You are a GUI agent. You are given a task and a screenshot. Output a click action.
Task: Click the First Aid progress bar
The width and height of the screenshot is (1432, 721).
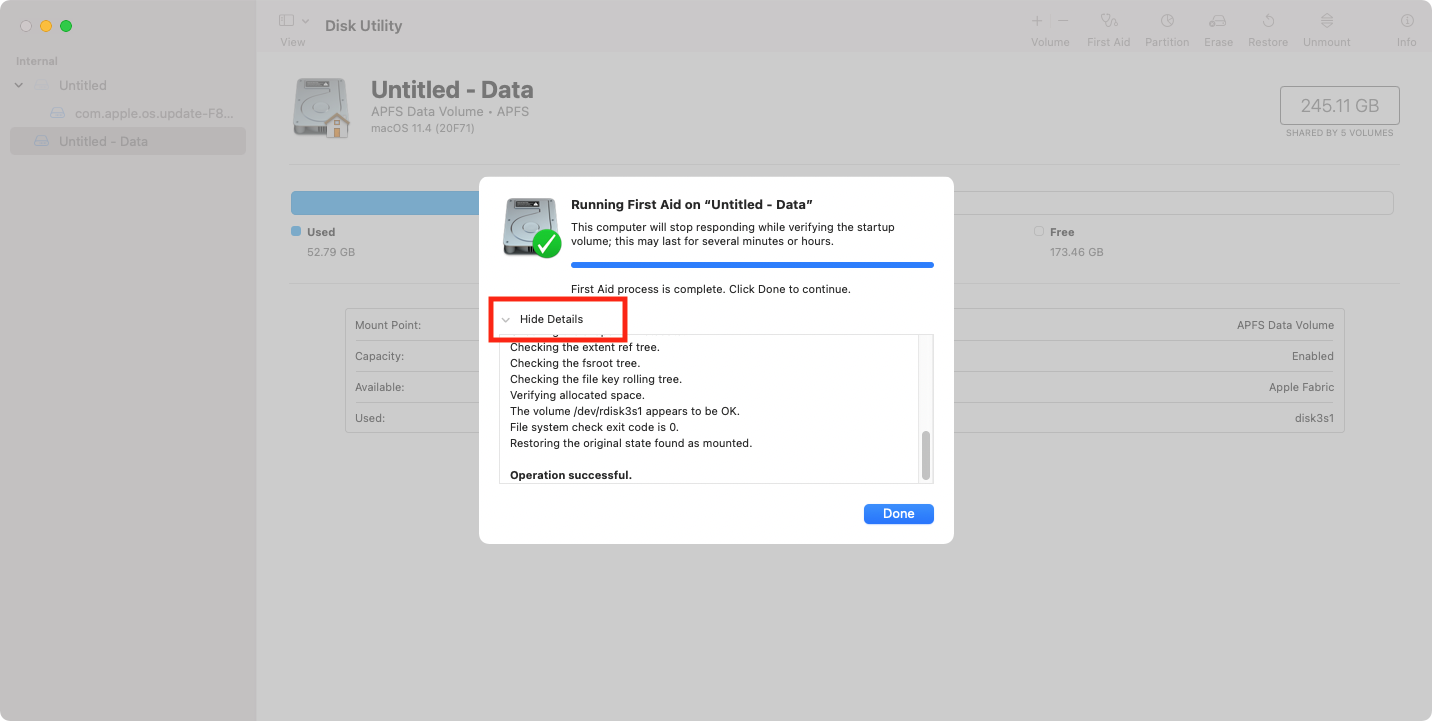click(752, 265)
